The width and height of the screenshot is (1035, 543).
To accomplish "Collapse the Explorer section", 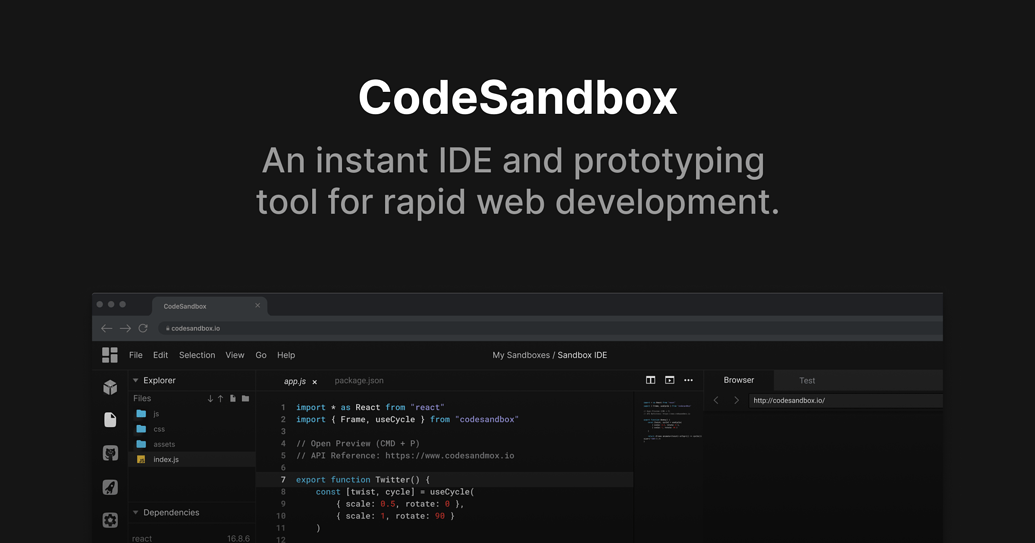I will point(136,380).
